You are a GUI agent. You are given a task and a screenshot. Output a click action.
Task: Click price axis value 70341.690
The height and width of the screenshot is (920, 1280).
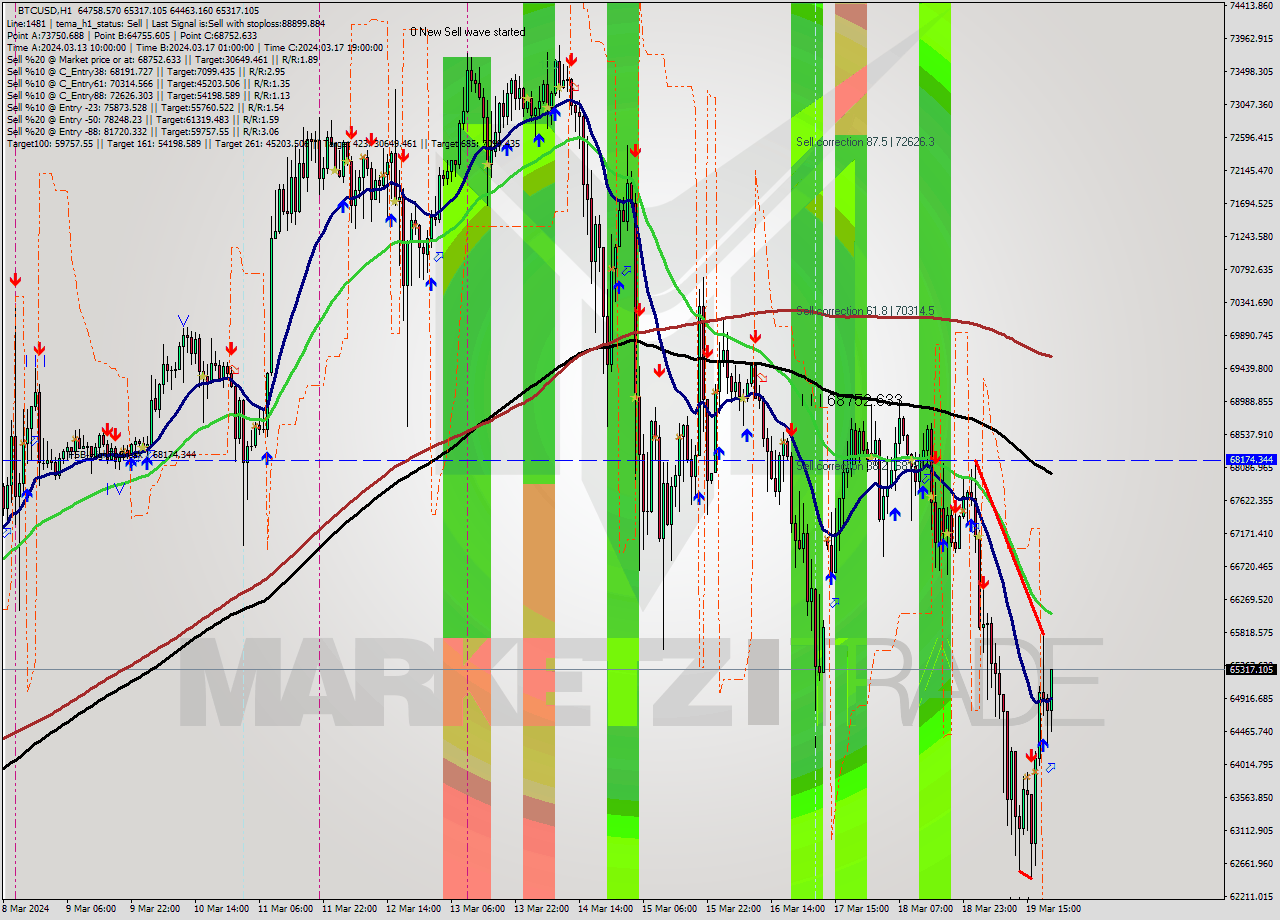click(x=1250, y=302)
